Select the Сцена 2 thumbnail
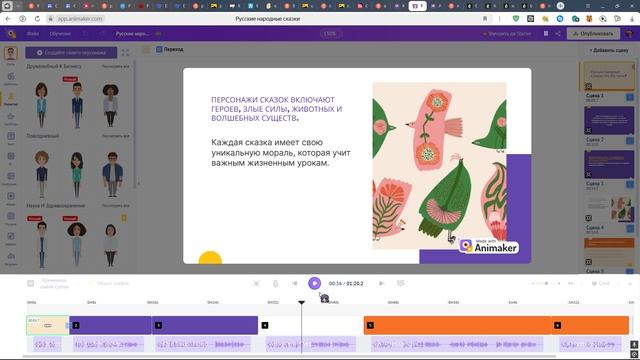The image size is (640, 360). 609,120
